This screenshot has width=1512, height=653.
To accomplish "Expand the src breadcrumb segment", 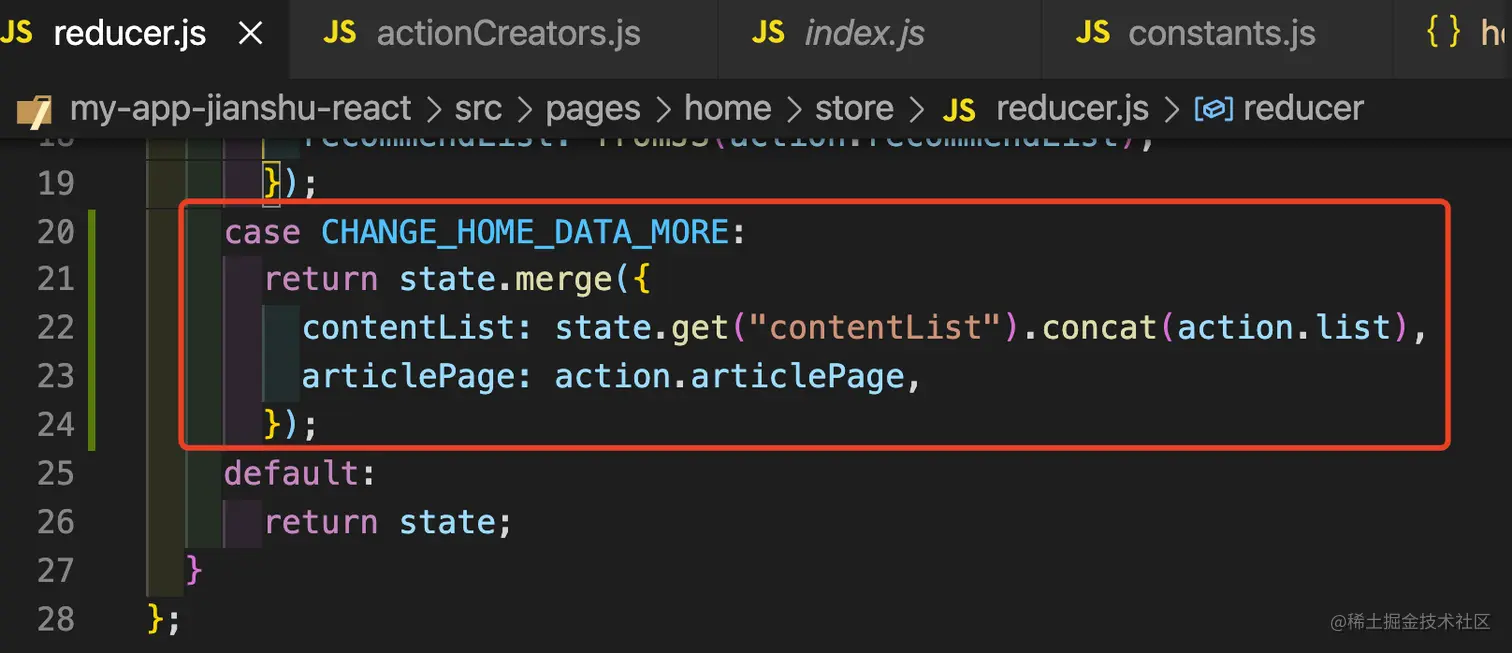I will point(478,108).
